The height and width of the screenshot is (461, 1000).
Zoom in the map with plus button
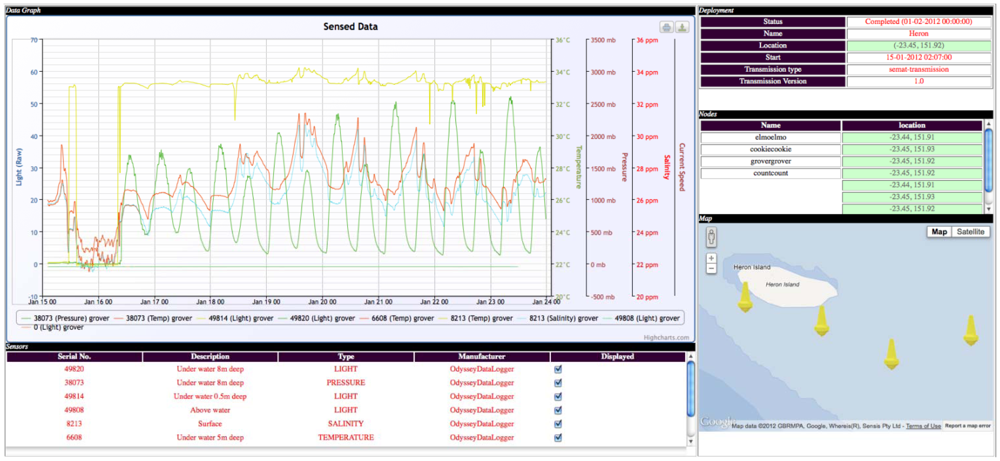point(711,258)
